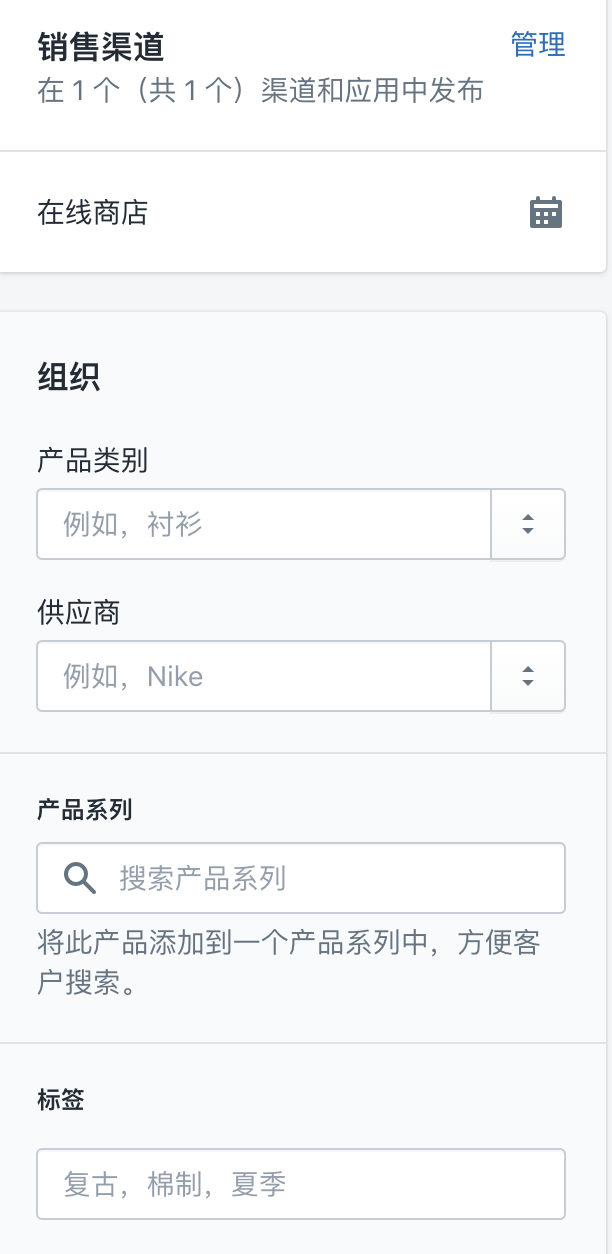
Task: Click the 标签 section label
Action: 61,1100
